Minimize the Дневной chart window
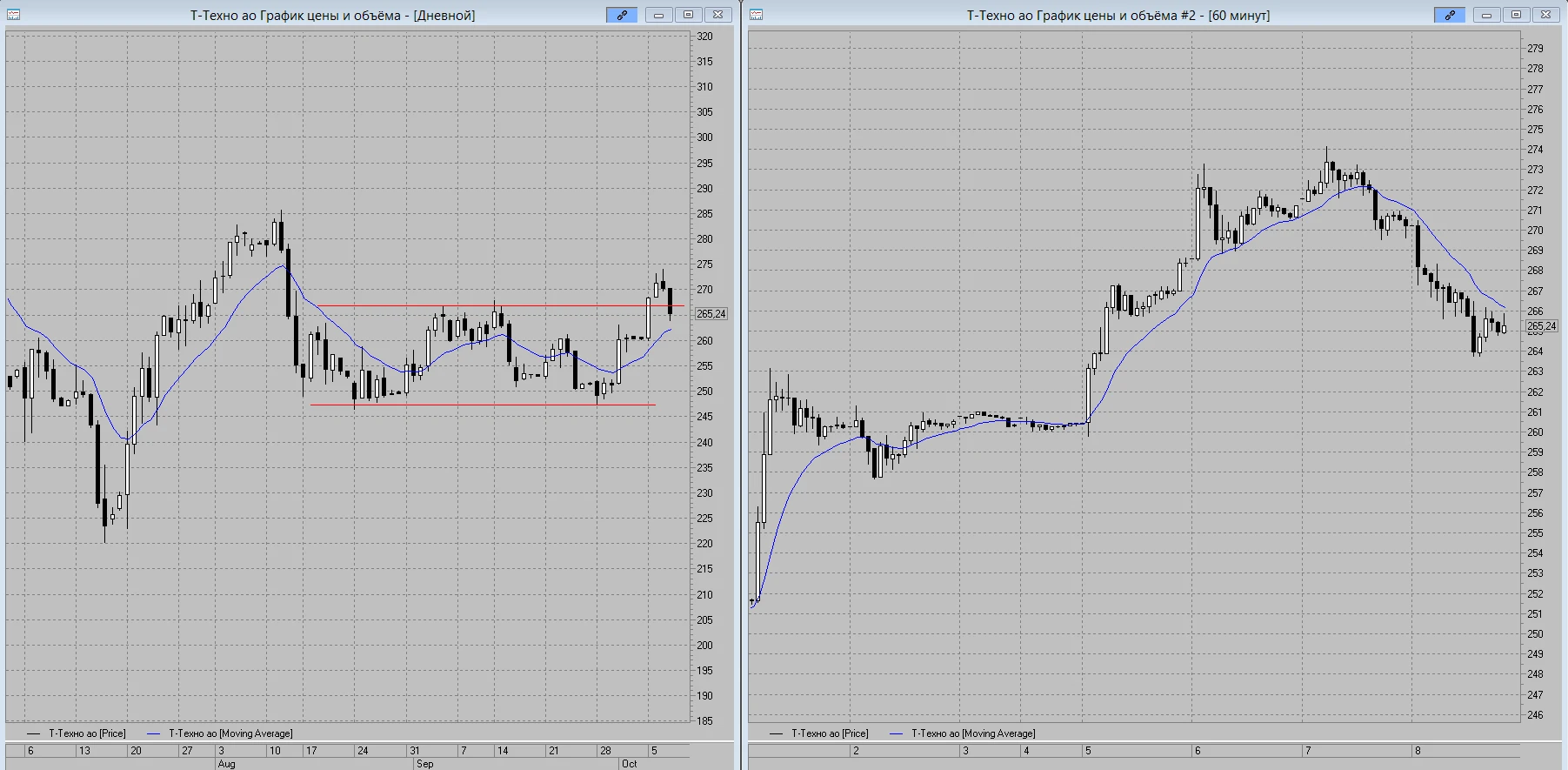The height and width of the screenshot is (770, 1568). [658, 15]
